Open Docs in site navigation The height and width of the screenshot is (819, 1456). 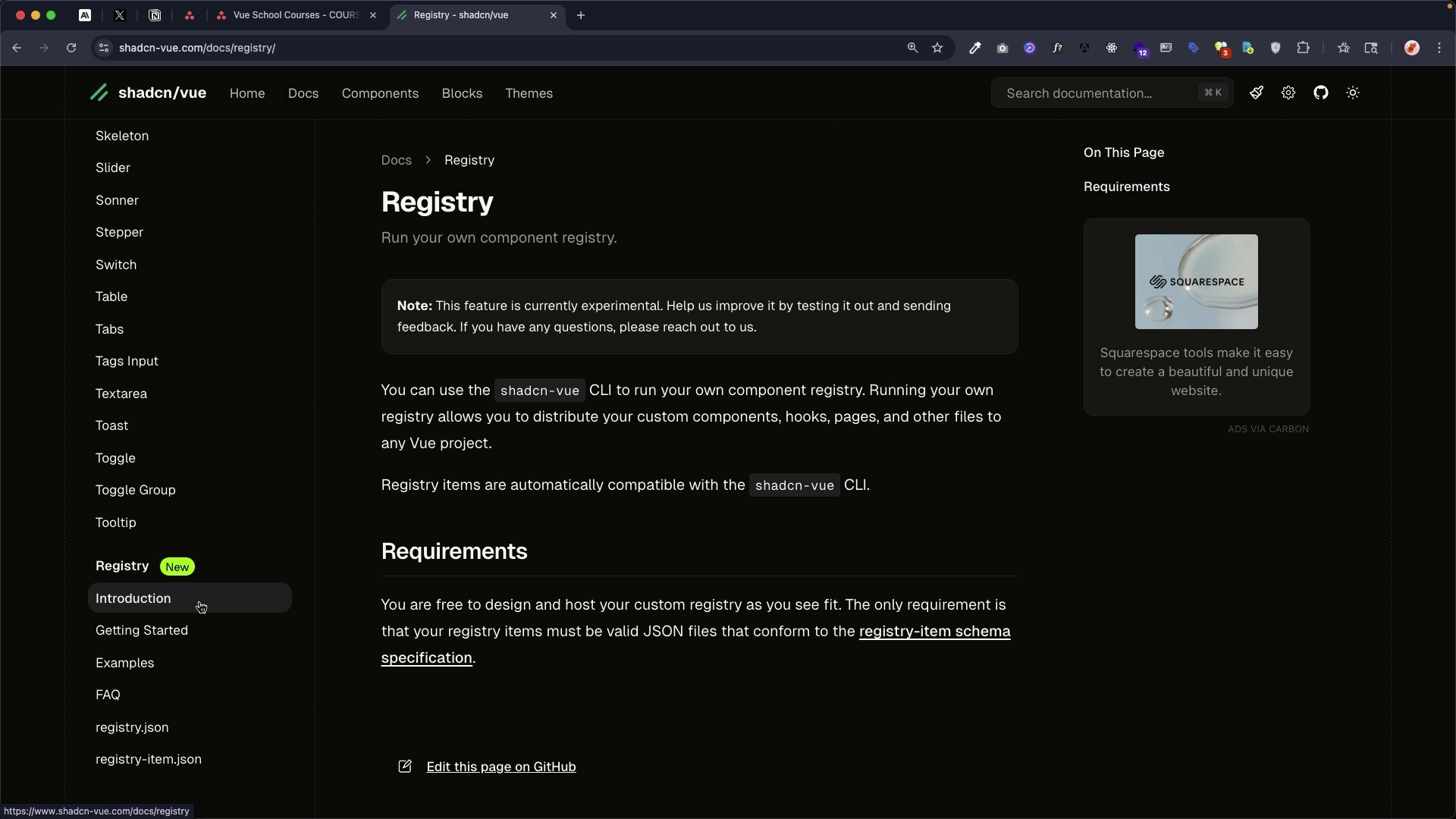click(x=303, y=93)
